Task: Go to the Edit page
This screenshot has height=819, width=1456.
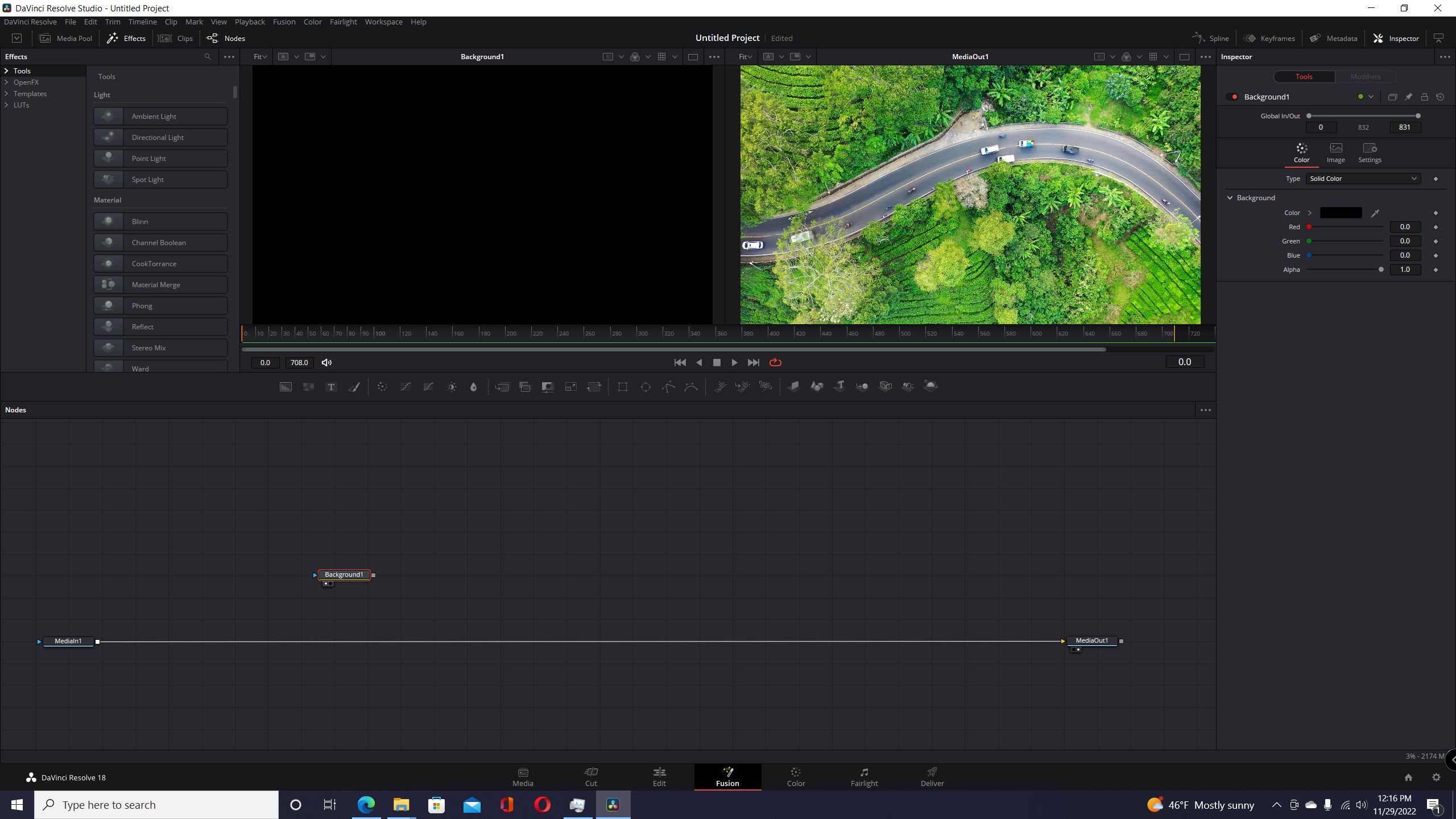Action: (x=659, y=777)
